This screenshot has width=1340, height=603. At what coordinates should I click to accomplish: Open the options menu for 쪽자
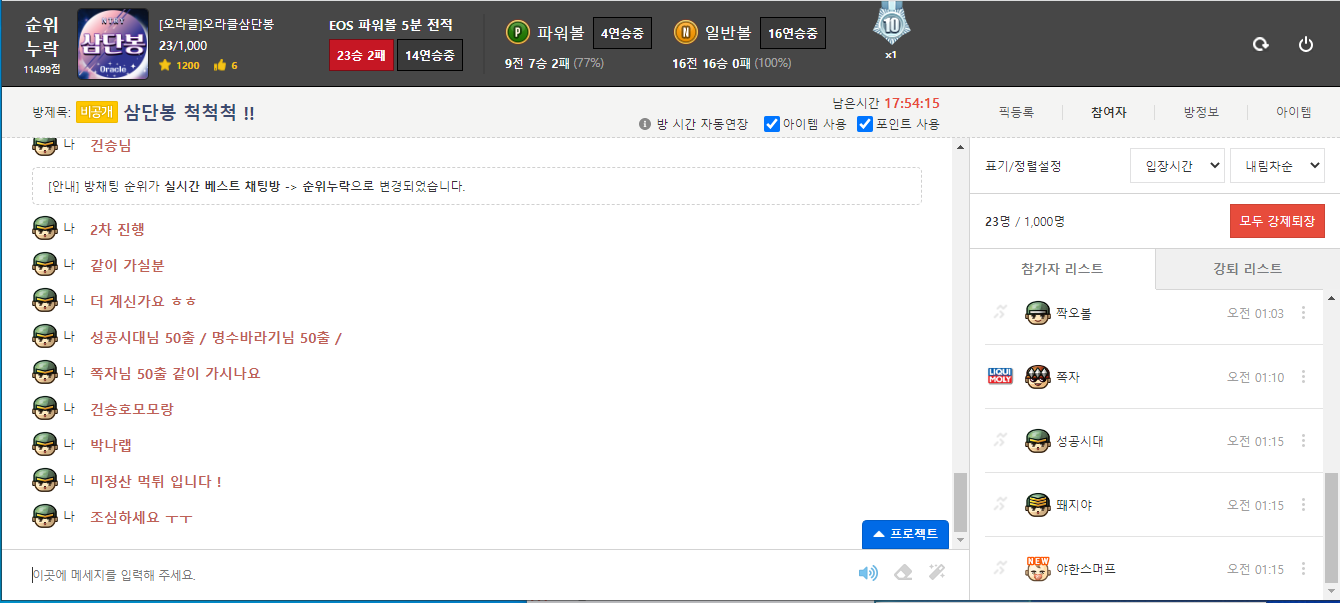coord(1302,377)
